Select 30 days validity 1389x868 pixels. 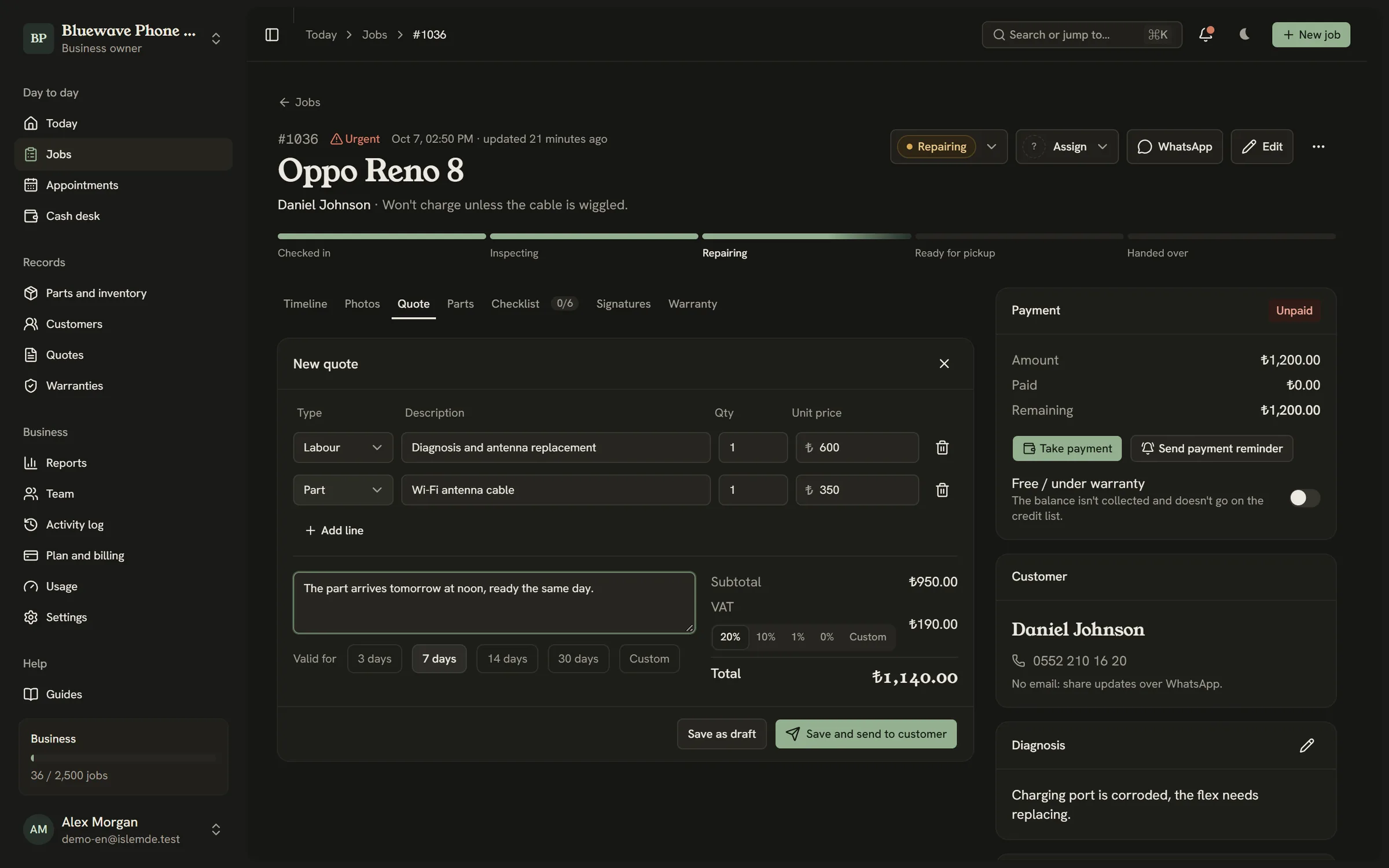click(x=578, y=659)
